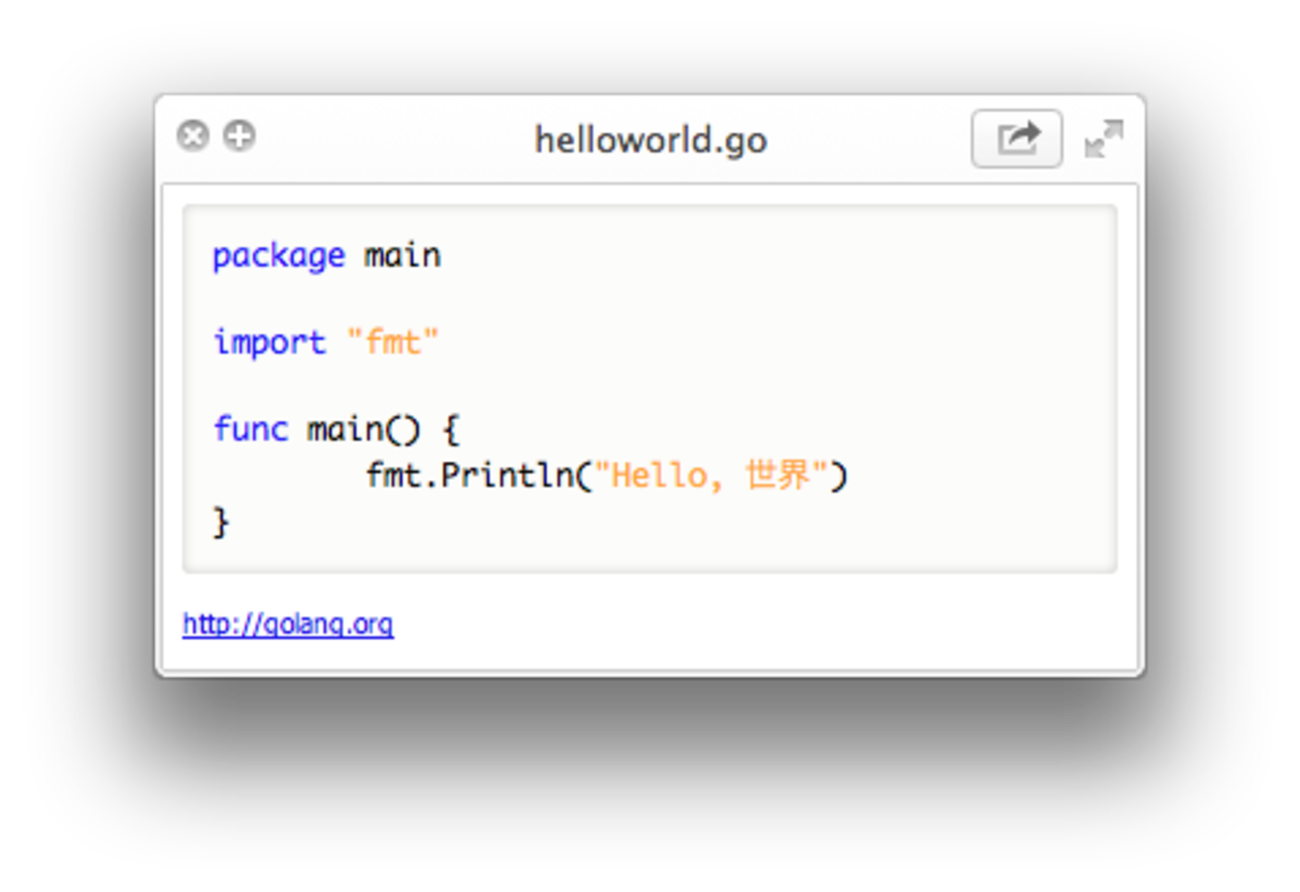The image size is (1300, 892).
Task: Click the blue "func" keyword
Action: [250, 430]
